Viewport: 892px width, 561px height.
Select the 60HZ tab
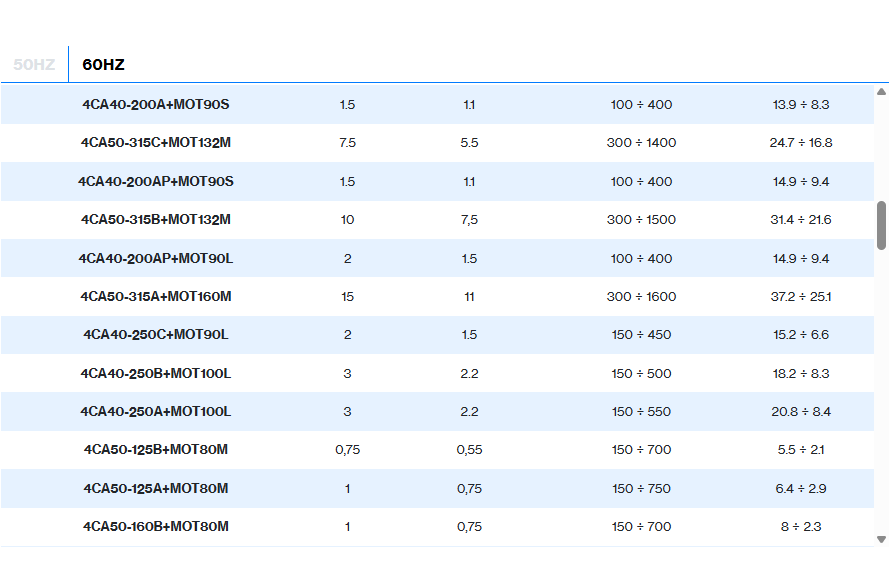tap(103, 64)
